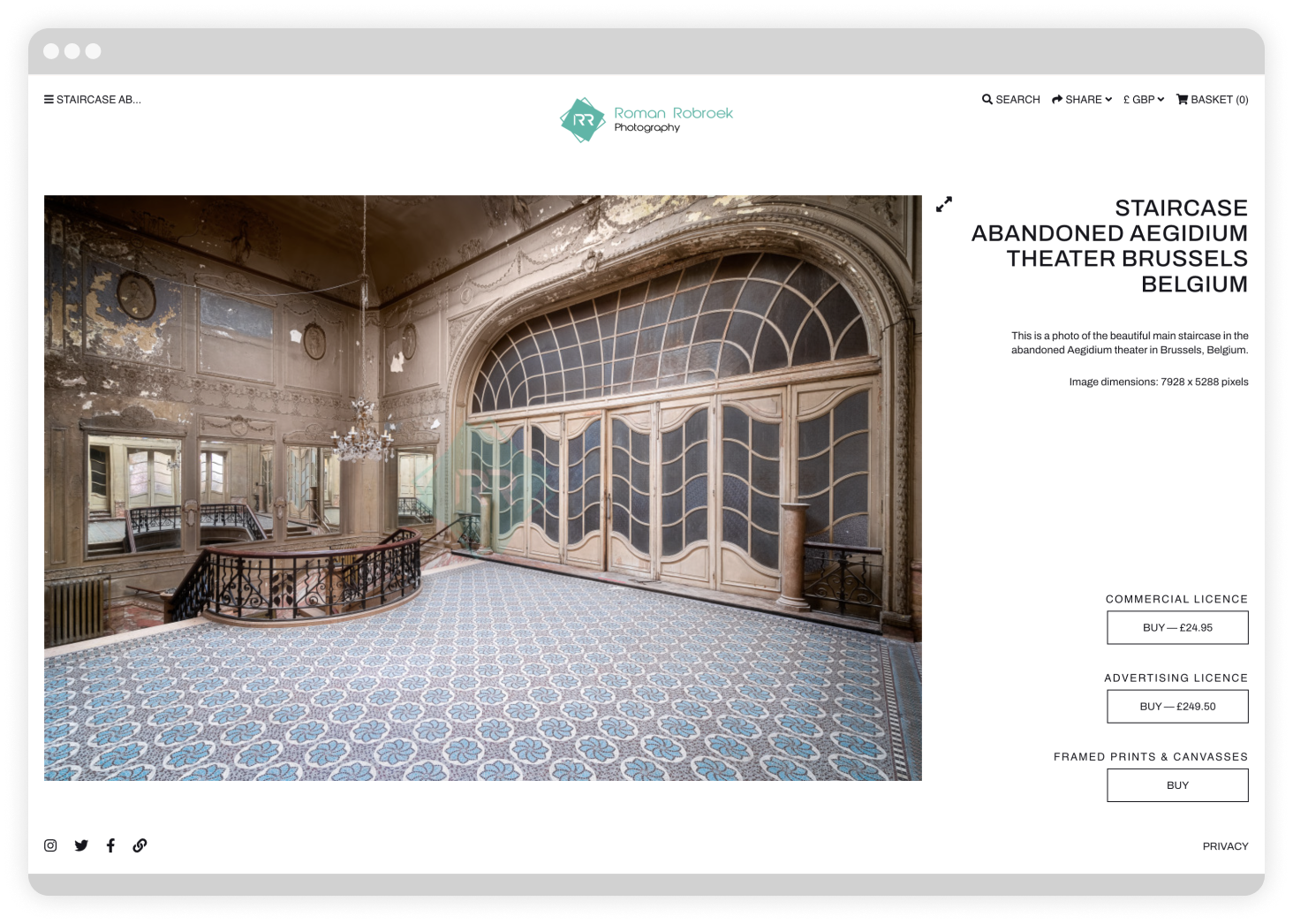Open the photographer's Instagram profile
The image size is (1293, 924).
pyautogui.click(x=50, y=845)
